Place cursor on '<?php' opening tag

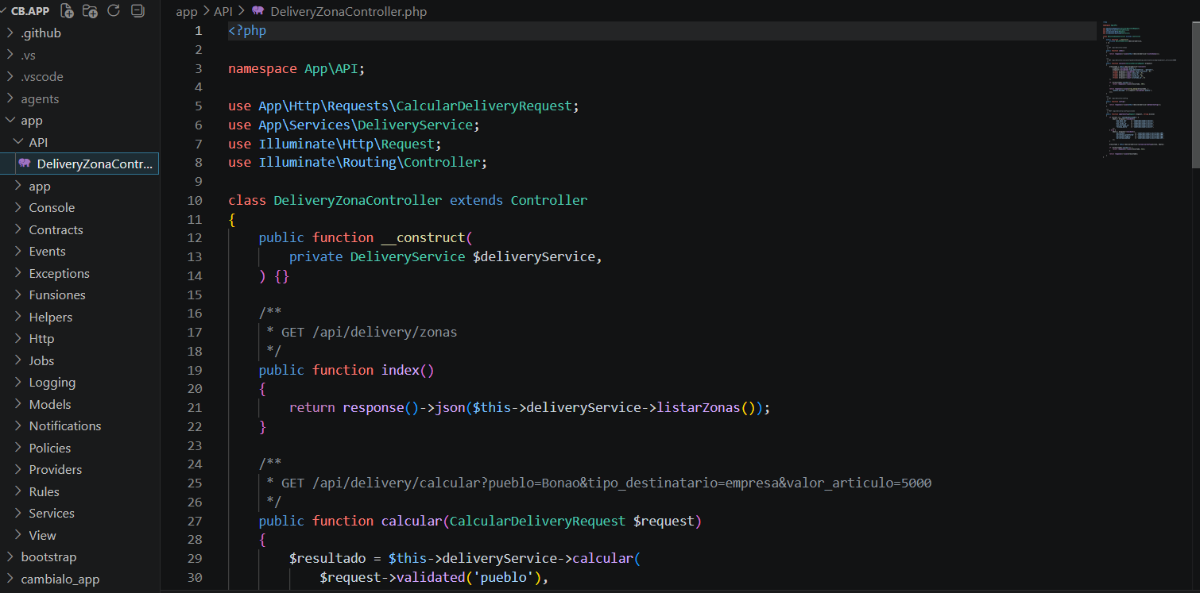(x=247, y=30)
